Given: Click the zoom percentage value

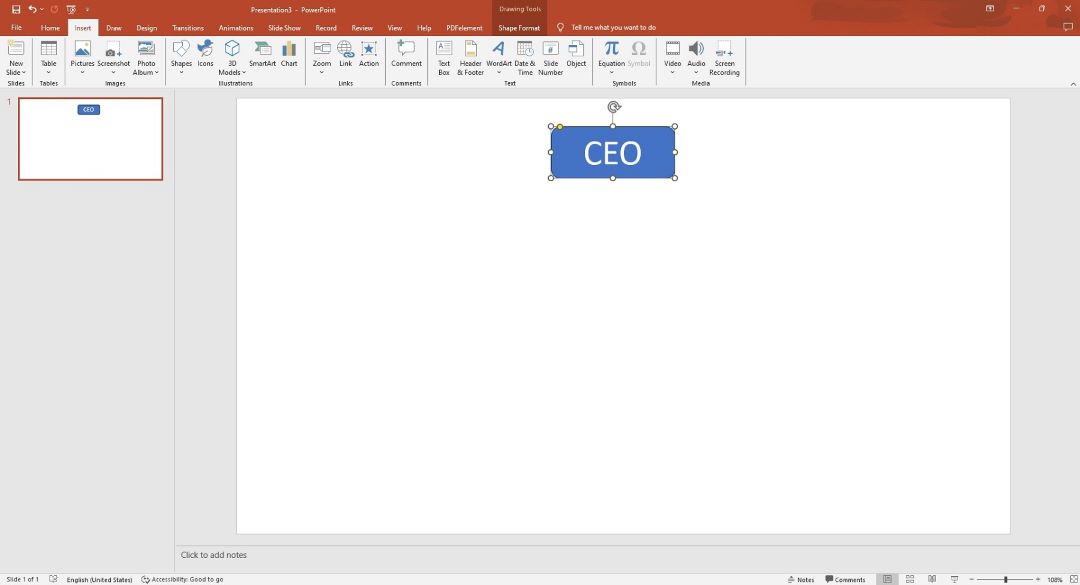Looking at the screenshot, I should pyautogui.click(x=1055, y=579).
